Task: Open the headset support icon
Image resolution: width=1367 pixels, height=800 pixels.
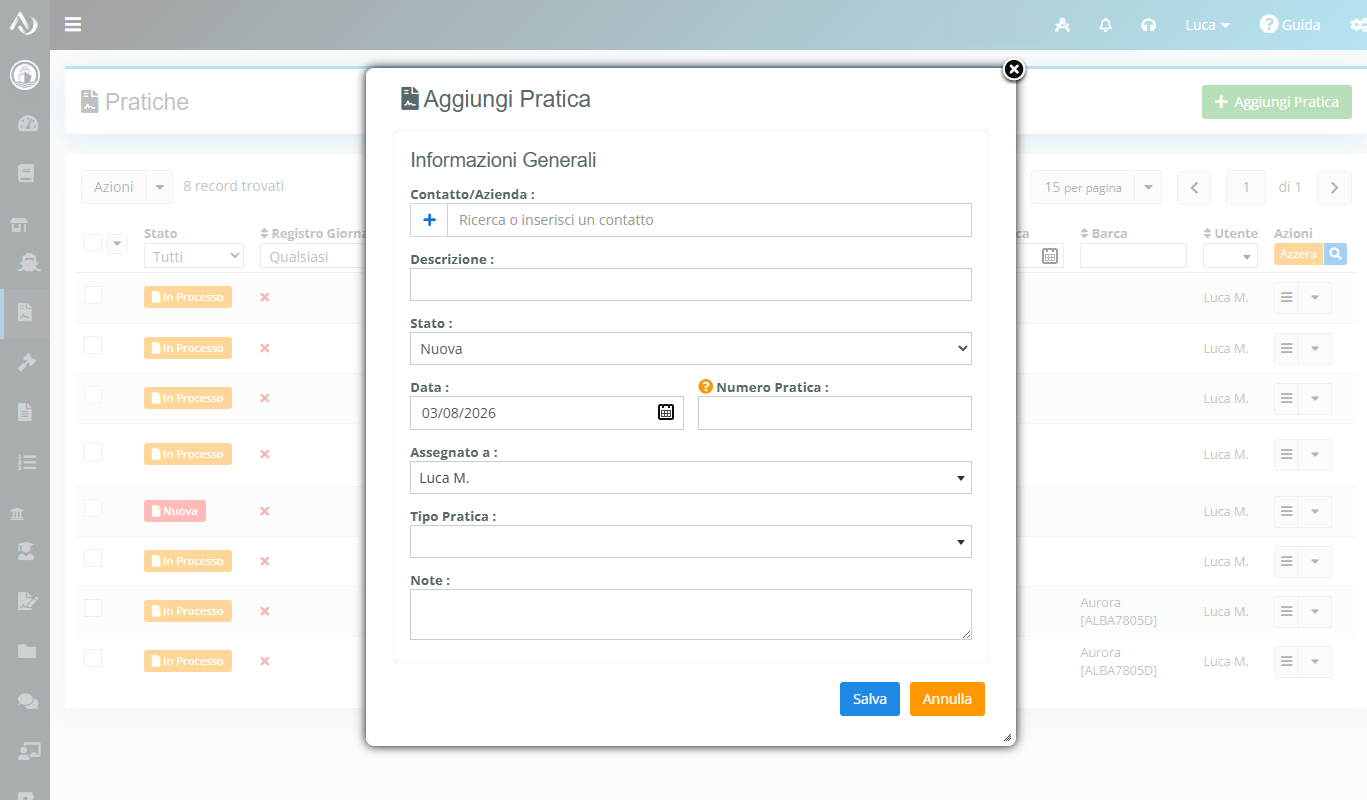Action: pos(1148,25)
